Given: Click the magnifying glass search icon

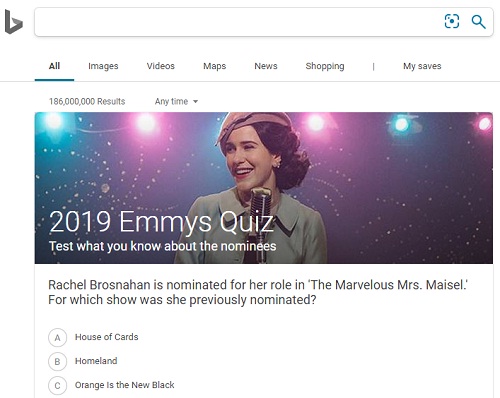Looking at the screenshot, I should 478,22.
